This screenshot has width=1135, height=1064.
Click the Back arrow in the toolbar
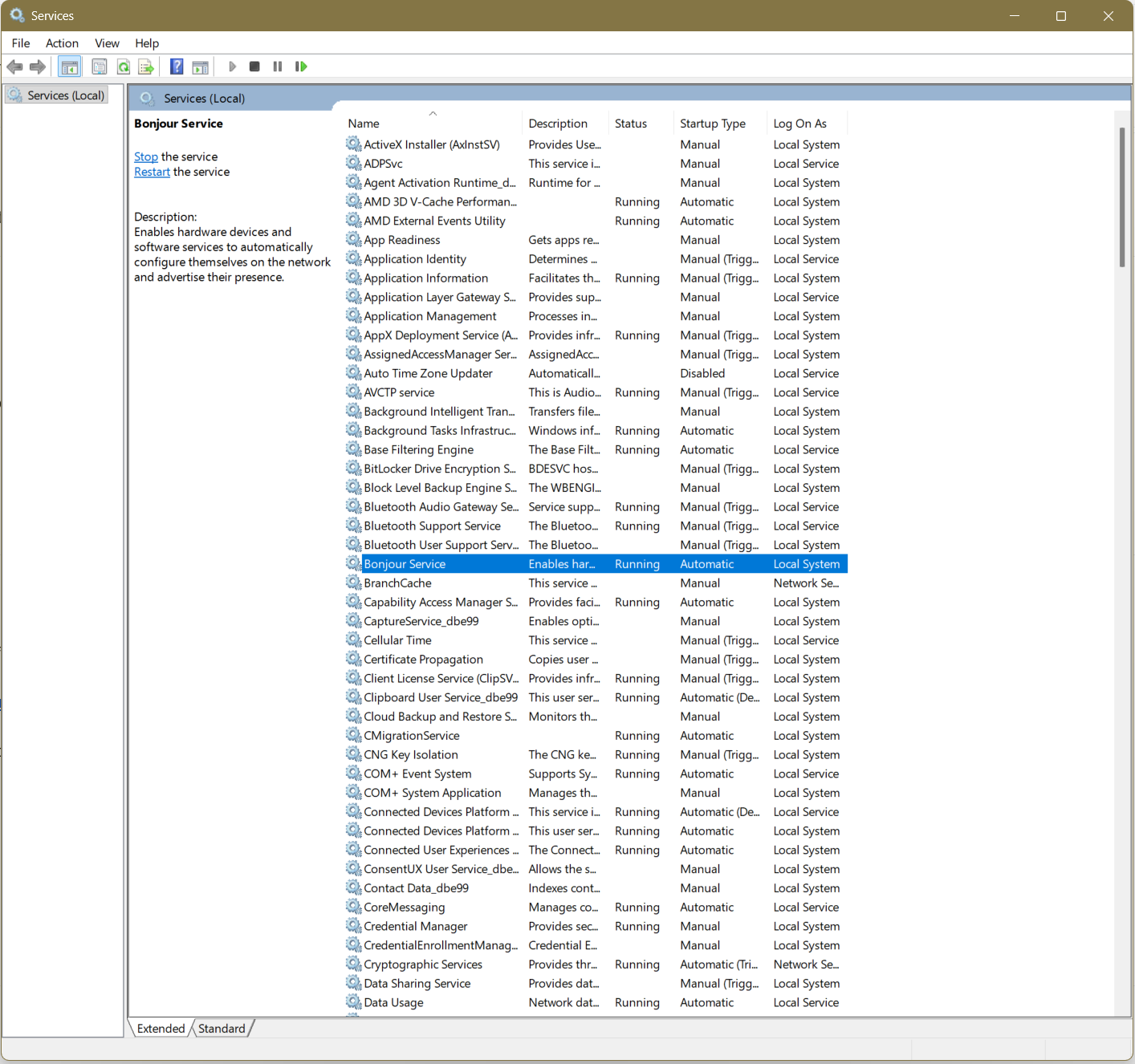pos(14,67)
